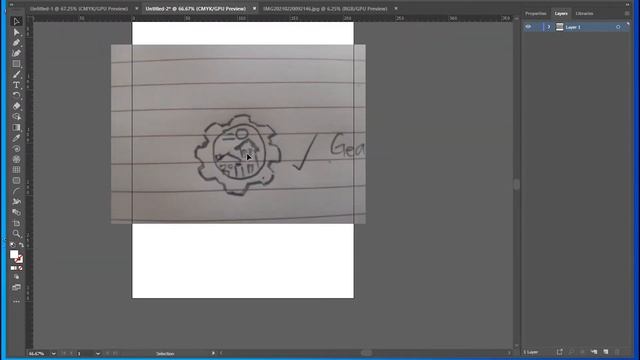The height and width of the screenshot is (360, 640).
Task: Expand the toolbar collapse arrows
Action: [x=11, y=4]
